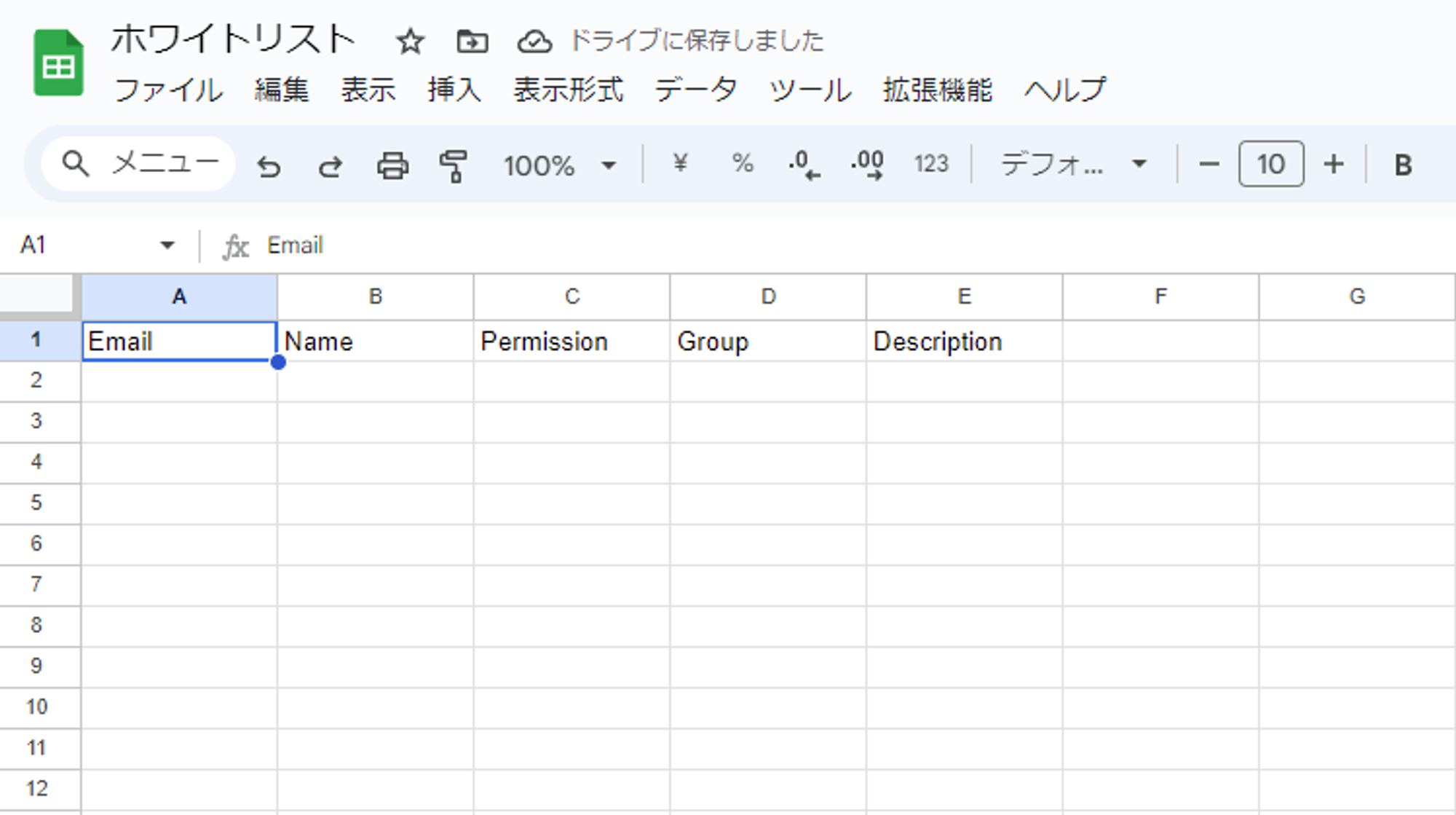The width and height of the screenshot is (1456, 815).
Task: Click the move-to-folder icon
Action: 472,42
